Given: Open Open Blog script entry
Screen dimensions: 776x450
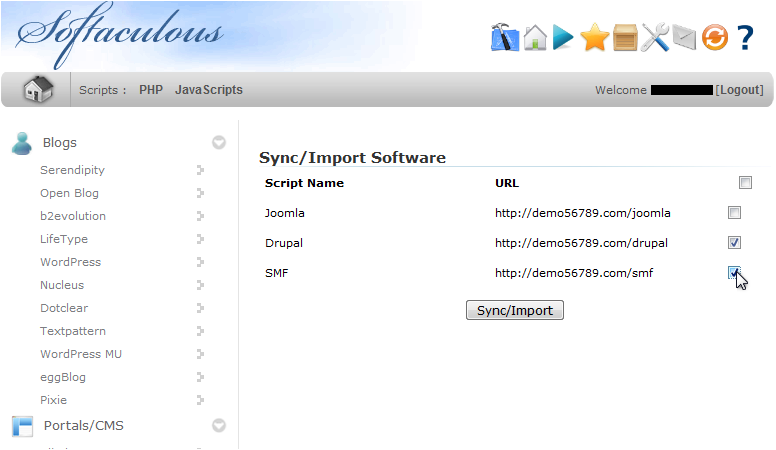Looking at the screenshot, I should [x=69, y=193].
